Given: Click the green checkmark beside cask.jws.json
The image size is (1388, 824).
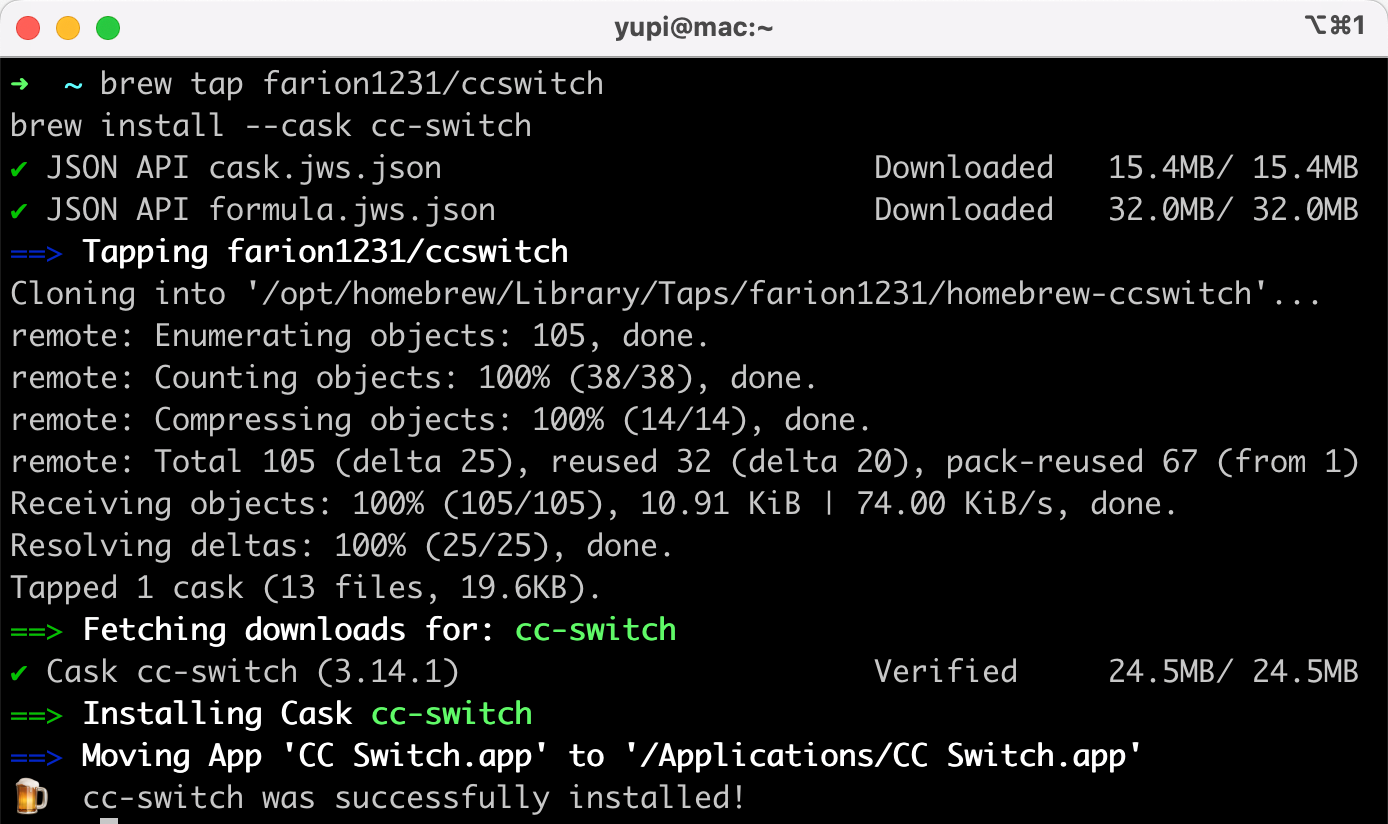Looking at the screenshot, I should [19, 168].
